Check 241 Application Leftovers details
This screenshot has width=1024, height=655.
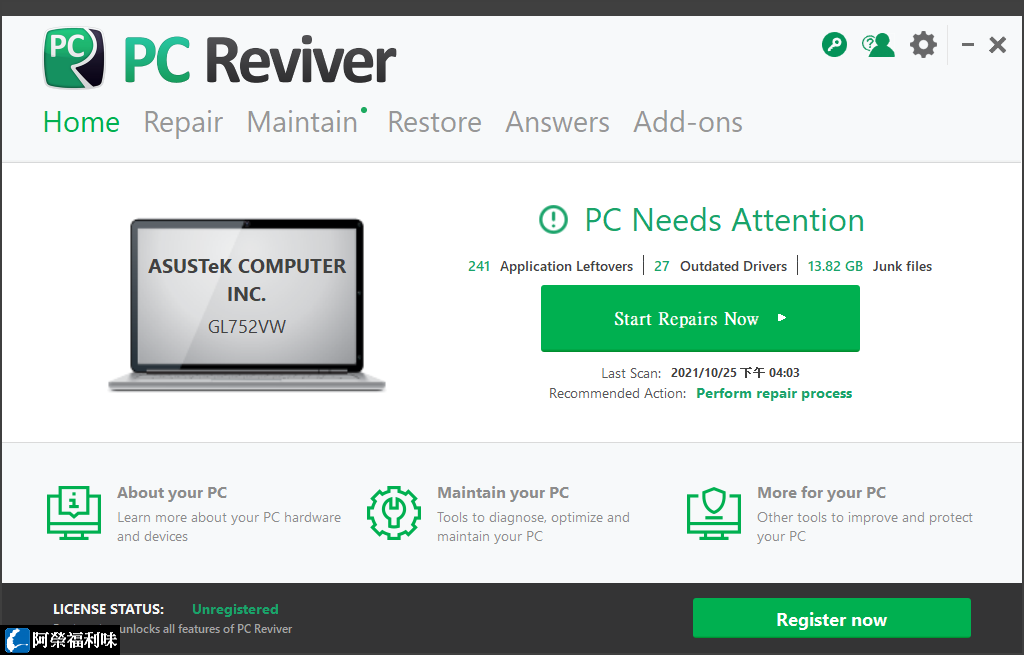tap(550, 266)
